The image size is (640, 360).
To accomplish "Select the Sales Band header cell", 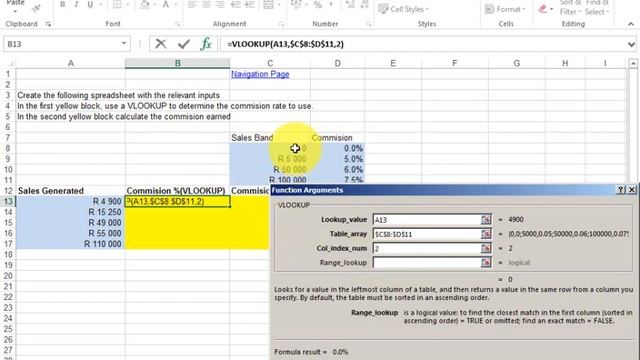I will pyautogui.click(x=270, y=138).
